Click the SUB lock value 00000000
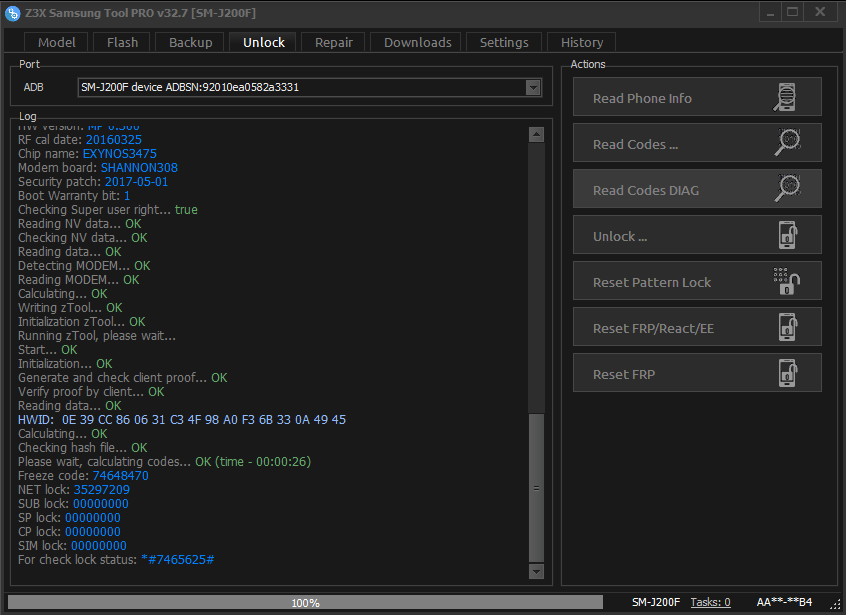 click(x=101, y=504)
